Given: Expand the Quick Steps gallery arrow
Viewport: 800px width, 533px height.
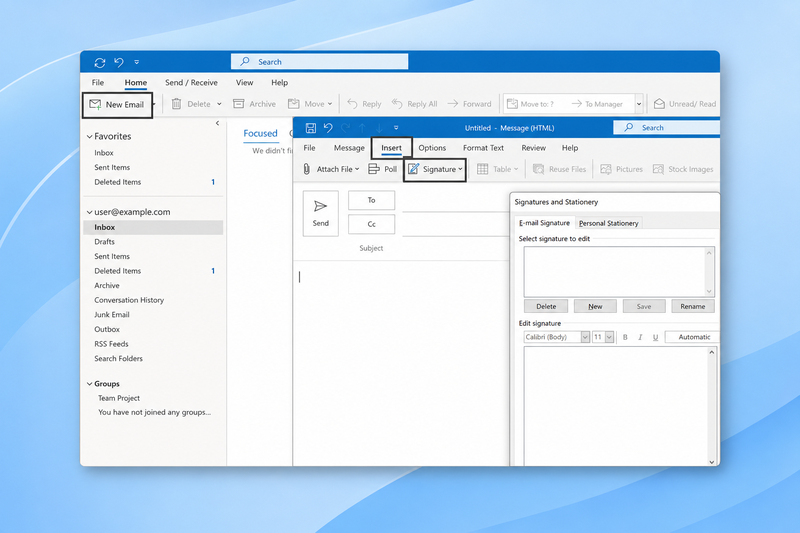Looking at the screenshot, I should point(639,104).
